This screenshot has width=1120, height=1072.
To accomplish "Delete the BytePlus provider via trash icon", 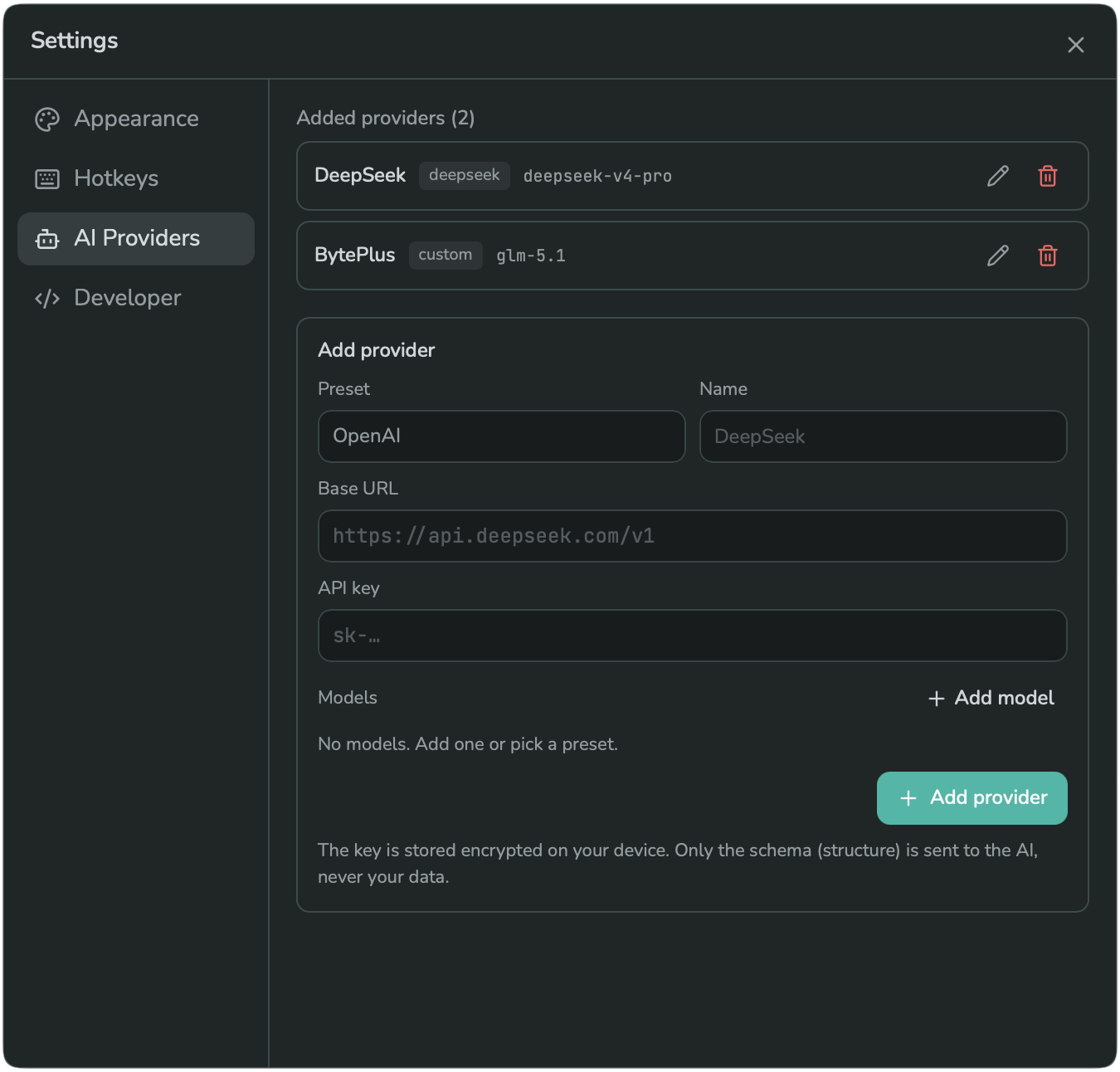I will pos(1048,256).
